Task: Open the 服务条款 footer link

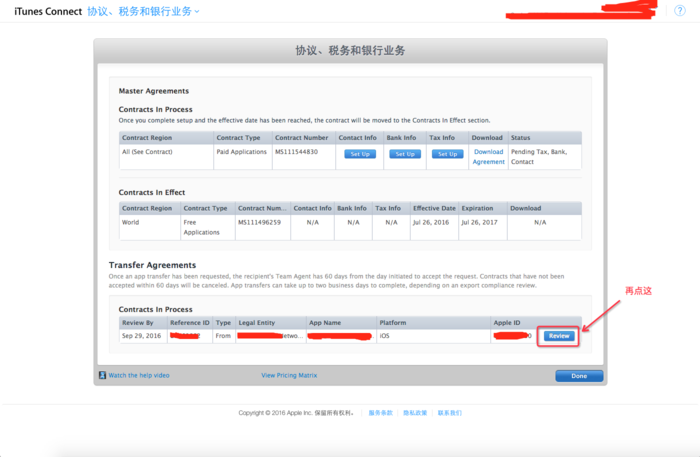Action: [381, 412]
